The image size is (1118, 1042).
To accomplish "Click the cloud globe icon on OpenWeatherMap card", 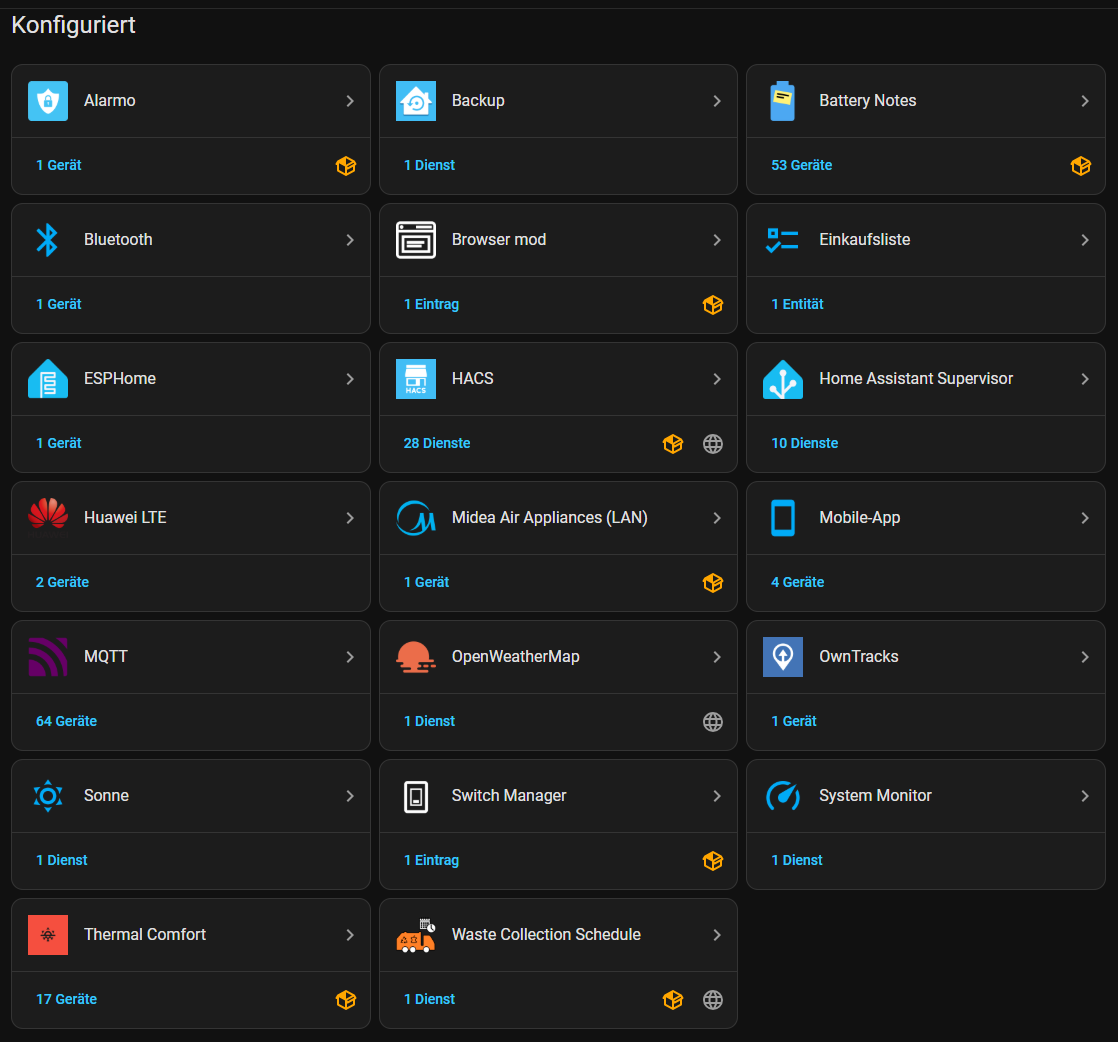I will [x=713, y=722].
